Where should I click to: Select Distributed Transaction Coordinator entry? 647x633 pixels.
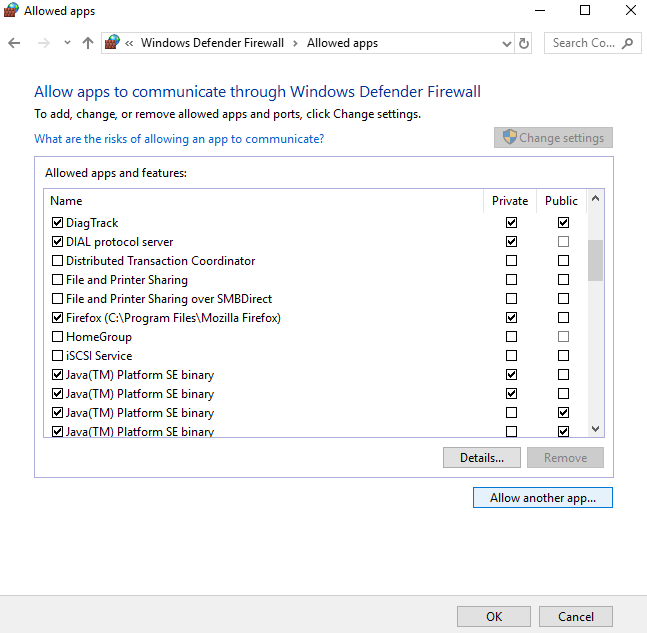point(161,261)
